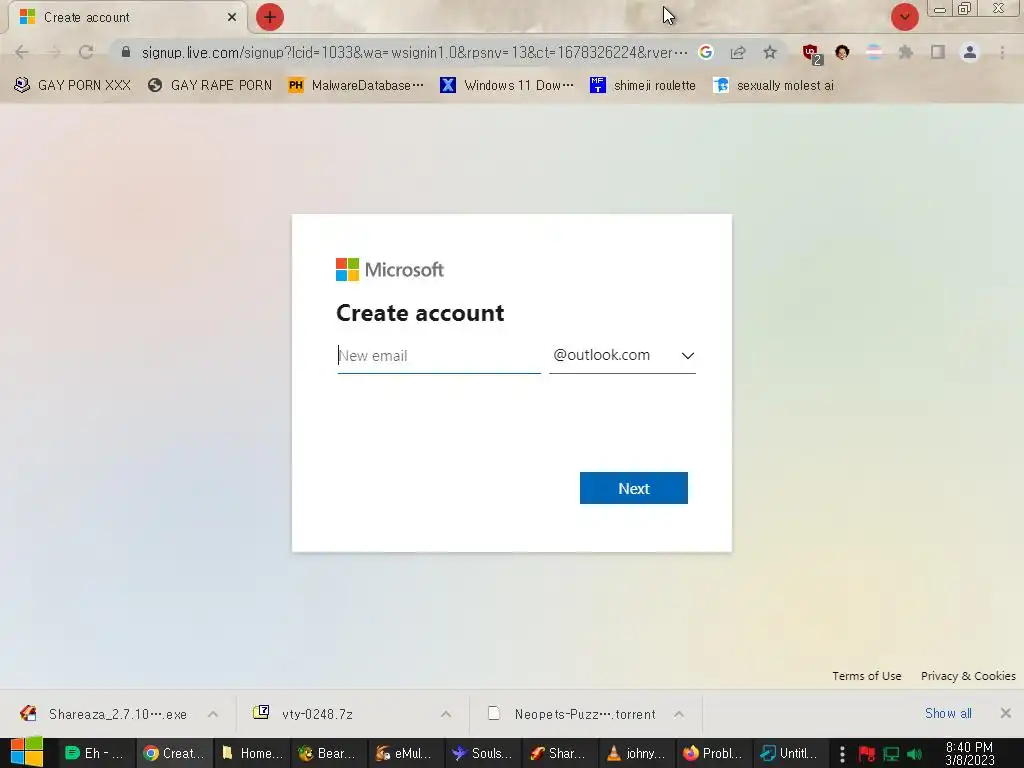The width and height of the screenshot is (1024, 768).
Task: Click the Google icon in the address bar
Action: pyautogui.click(x=705, y=52)
